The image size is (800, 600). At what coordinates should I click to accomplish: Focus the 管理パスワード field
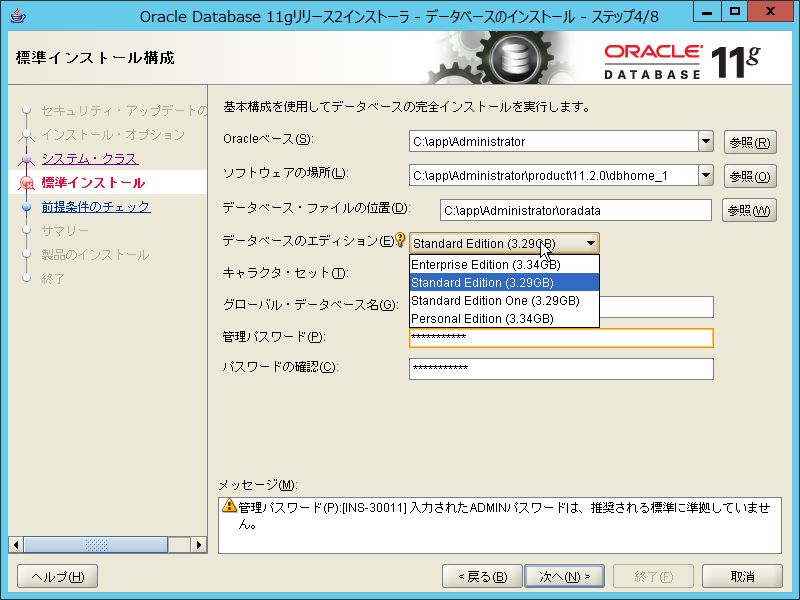(x=561, y=338)
